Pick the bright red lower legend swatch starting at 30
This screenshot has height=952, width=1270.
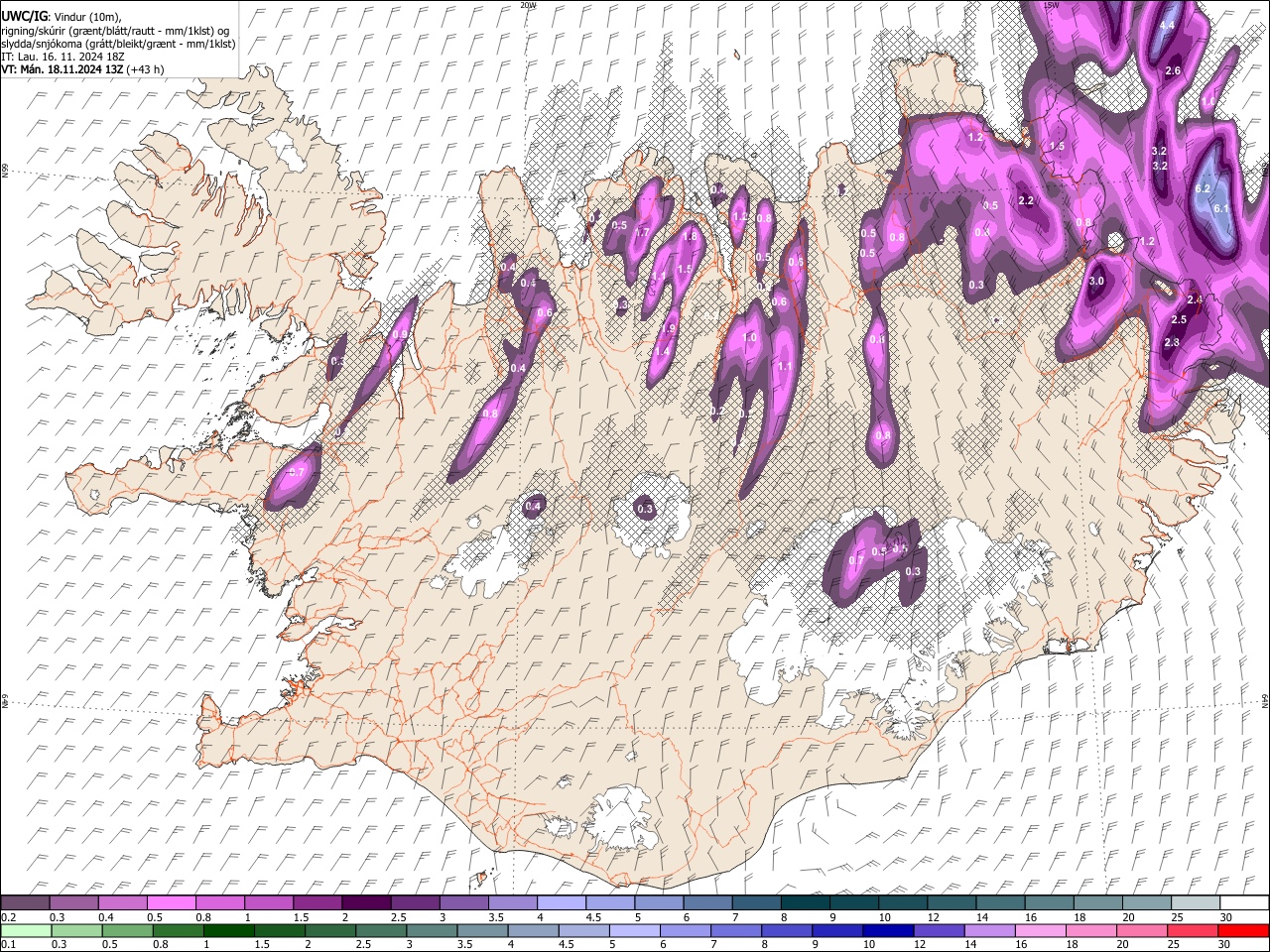coord(1244,930)
